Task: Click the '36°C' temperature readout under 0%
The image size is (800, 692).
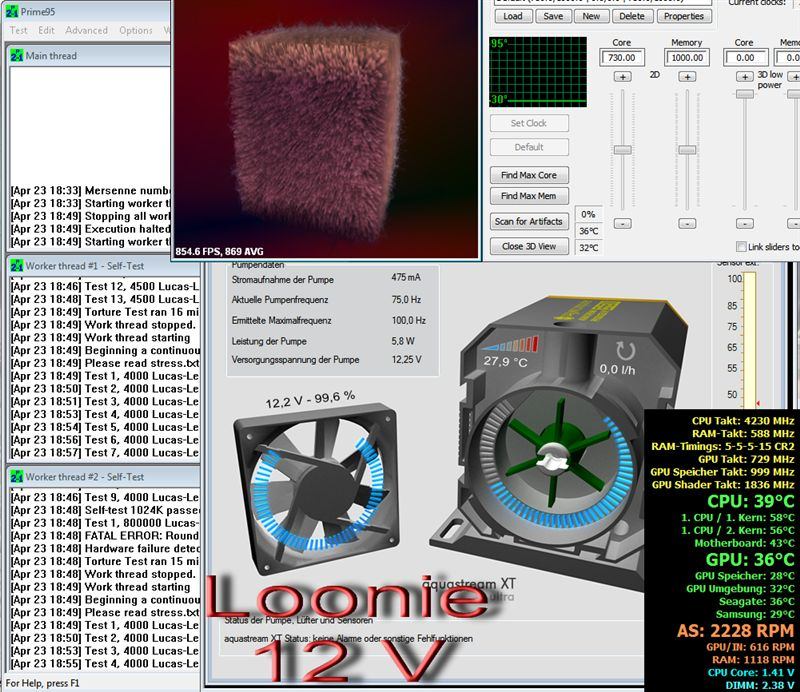Action: tap(589, 231)
